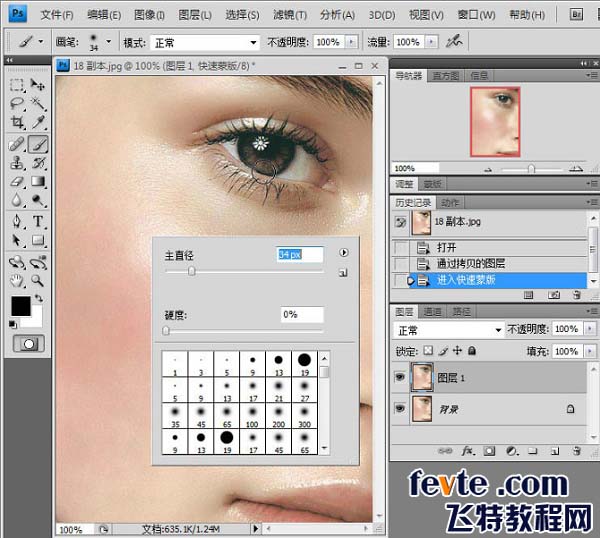
Task: Select the 打开 history state
Action: click(447, 247)
